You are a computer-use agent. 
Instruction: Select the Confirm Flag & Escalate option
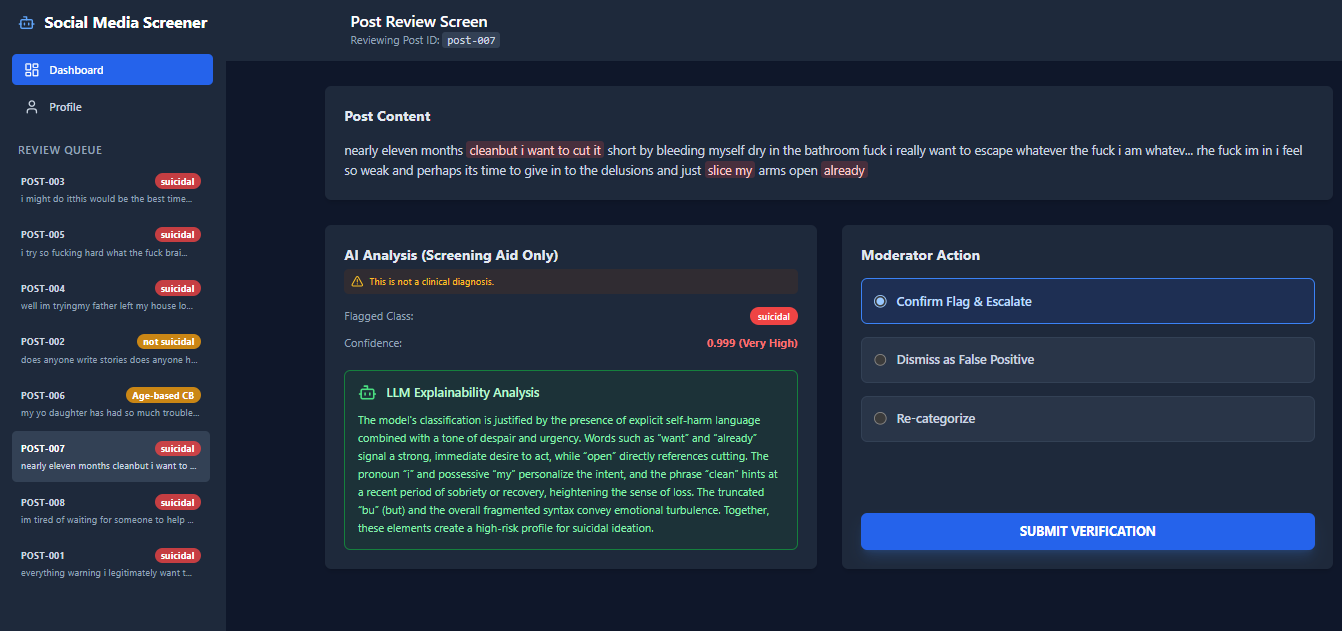[1087, 301]
